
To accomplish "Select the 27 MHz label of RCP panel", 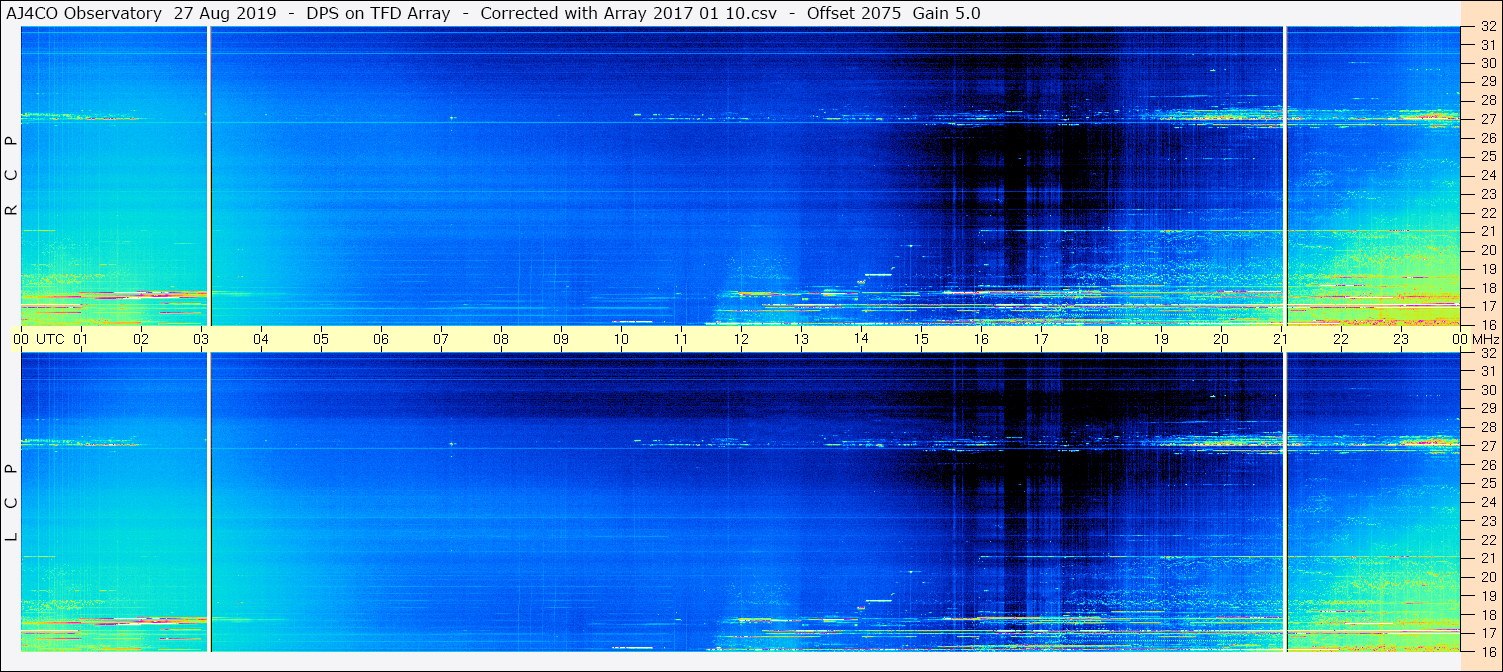I will click(1487, 119).
